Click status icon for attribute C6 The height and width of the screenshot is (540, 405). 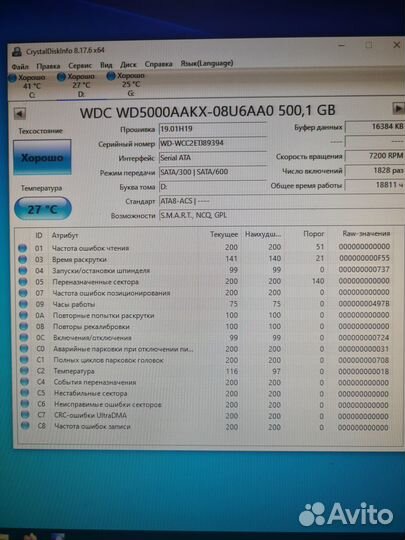25,404
